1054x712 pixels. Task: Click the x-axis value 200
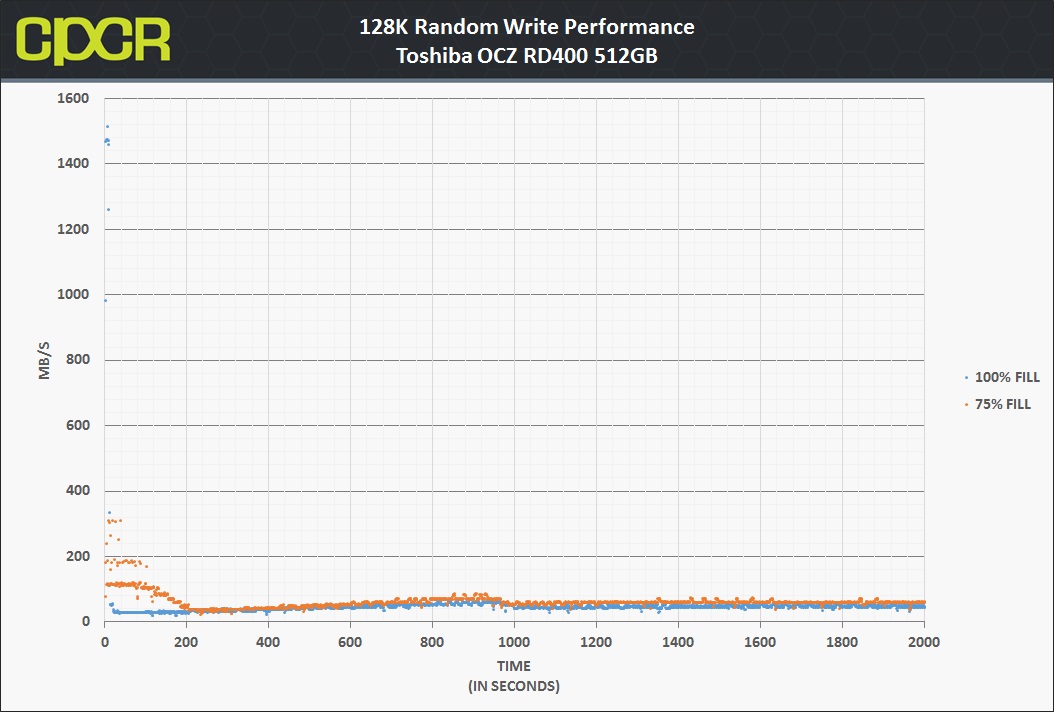tap(186, 642)
